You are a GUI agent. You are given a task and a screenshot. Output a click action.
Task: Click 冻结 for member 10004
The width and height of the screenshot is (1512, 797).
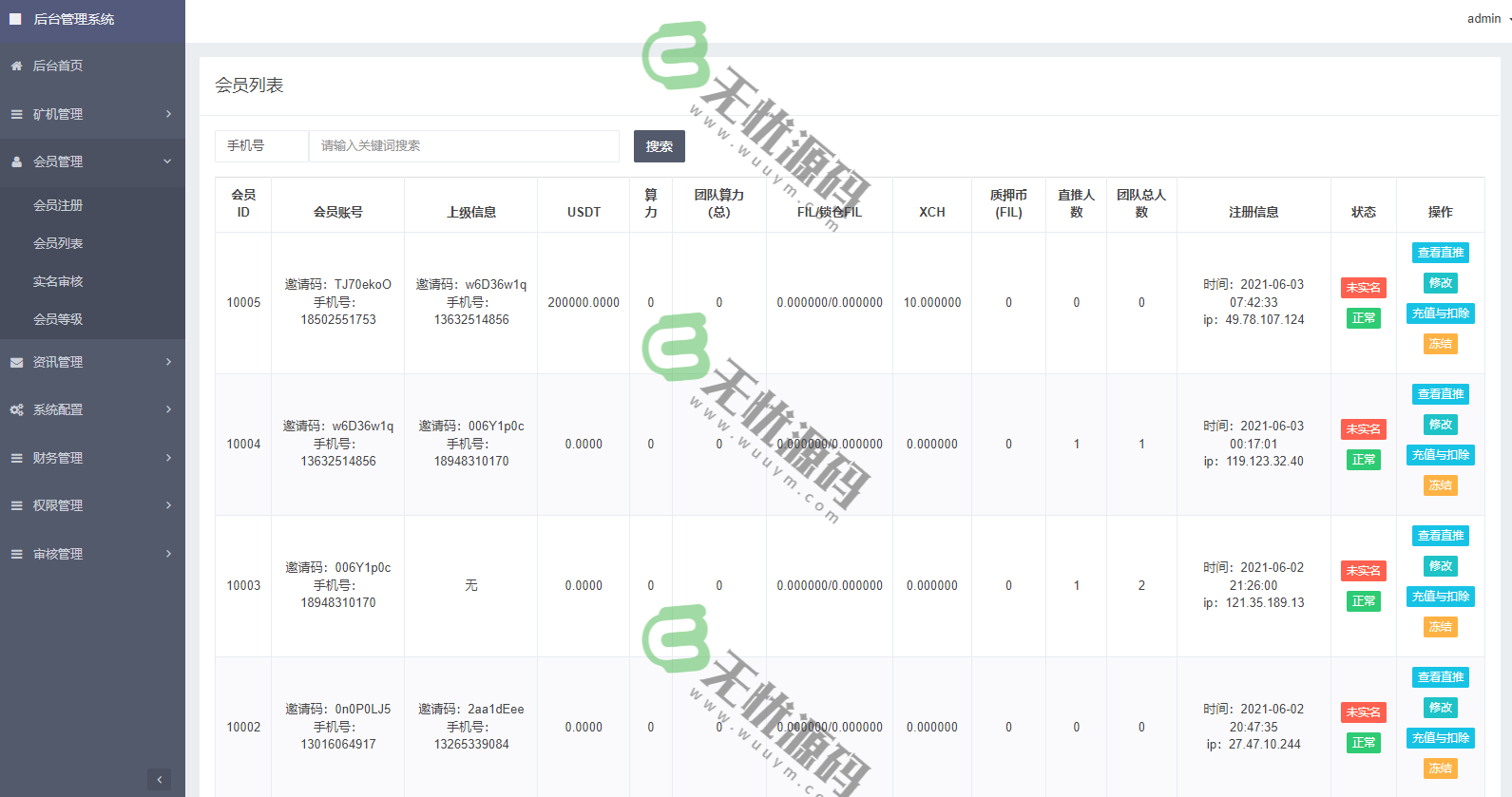(1440, 485)
